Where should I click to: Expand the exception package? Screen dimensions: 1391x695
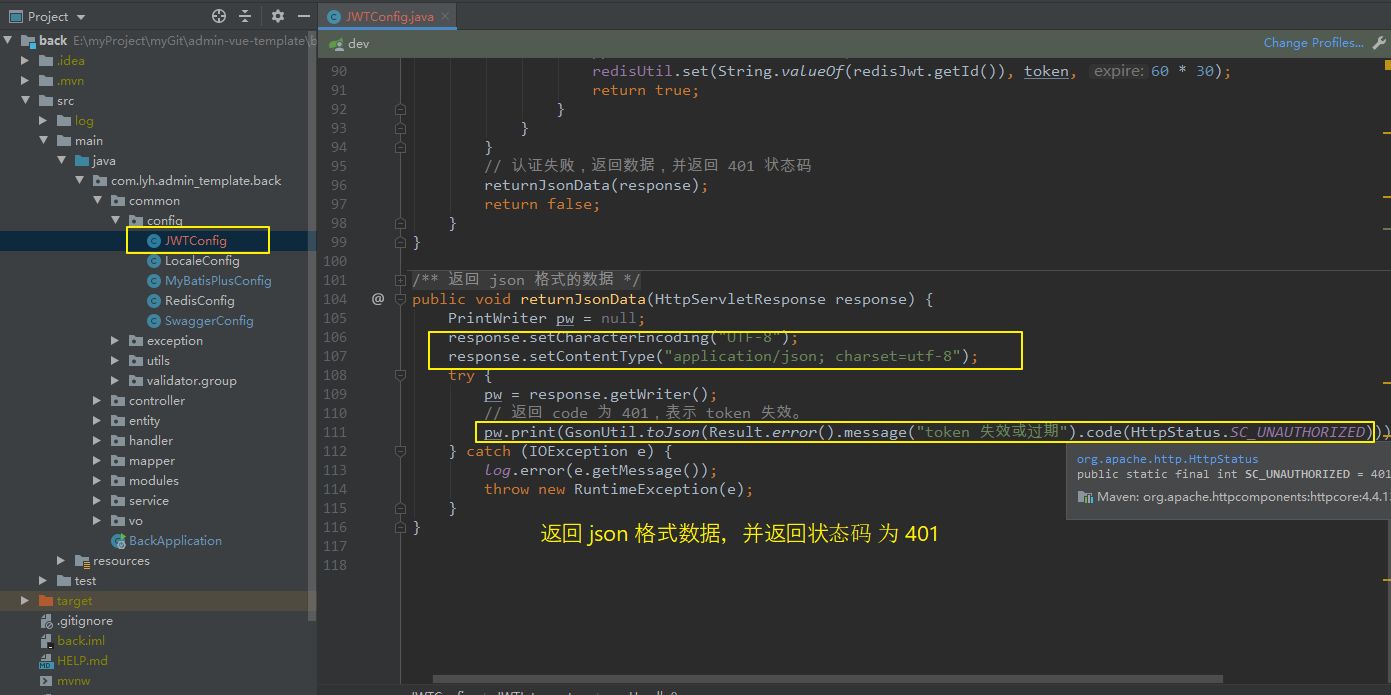[x=116, y=341]
